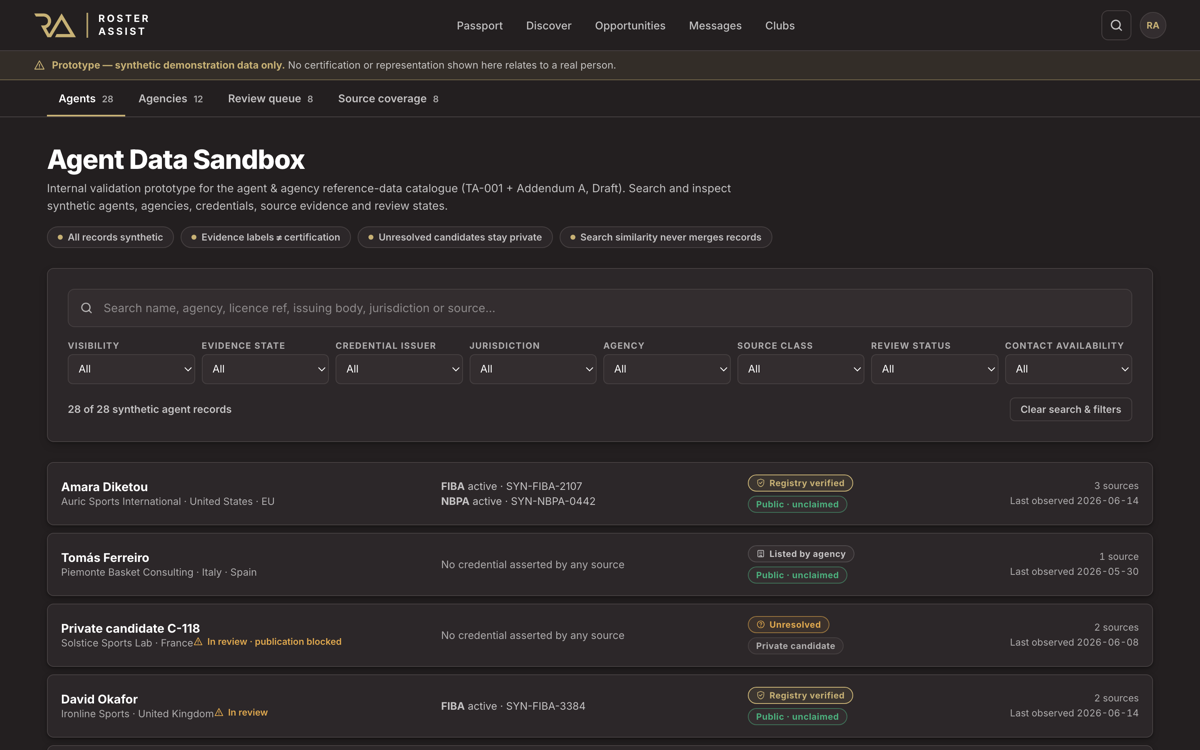Click the Search similarity never merges records chip
1200x750 pixels.
pyautogui.click(x=666, y=237)
